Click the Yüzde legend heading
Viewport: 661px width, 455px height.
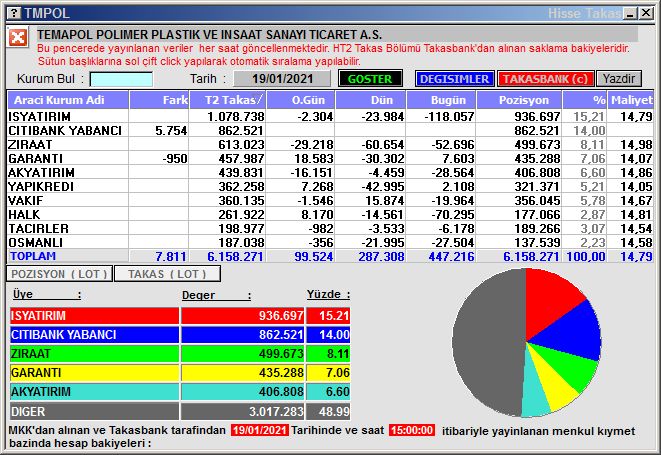tap(328, 294)
